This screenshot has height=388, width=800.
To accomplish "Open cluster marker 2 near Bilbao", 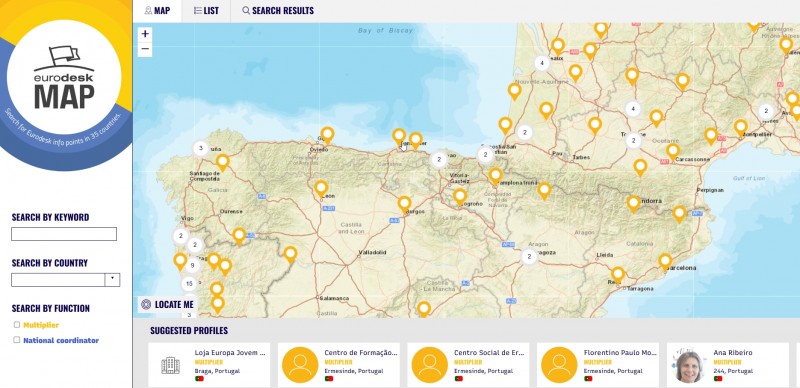I will (x=438, y=160).
